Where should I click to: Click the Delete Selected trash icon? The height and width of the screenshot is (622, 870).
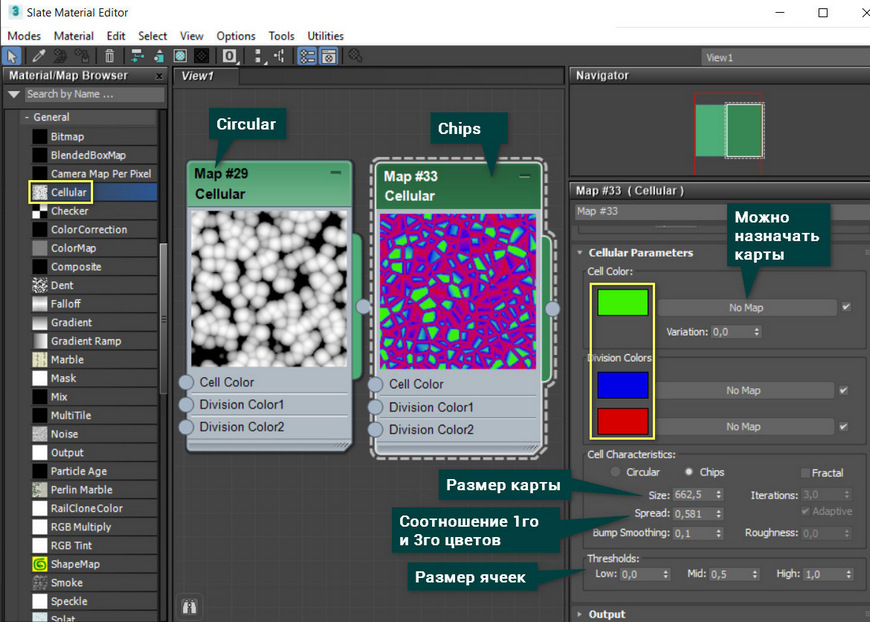[109, 56]
